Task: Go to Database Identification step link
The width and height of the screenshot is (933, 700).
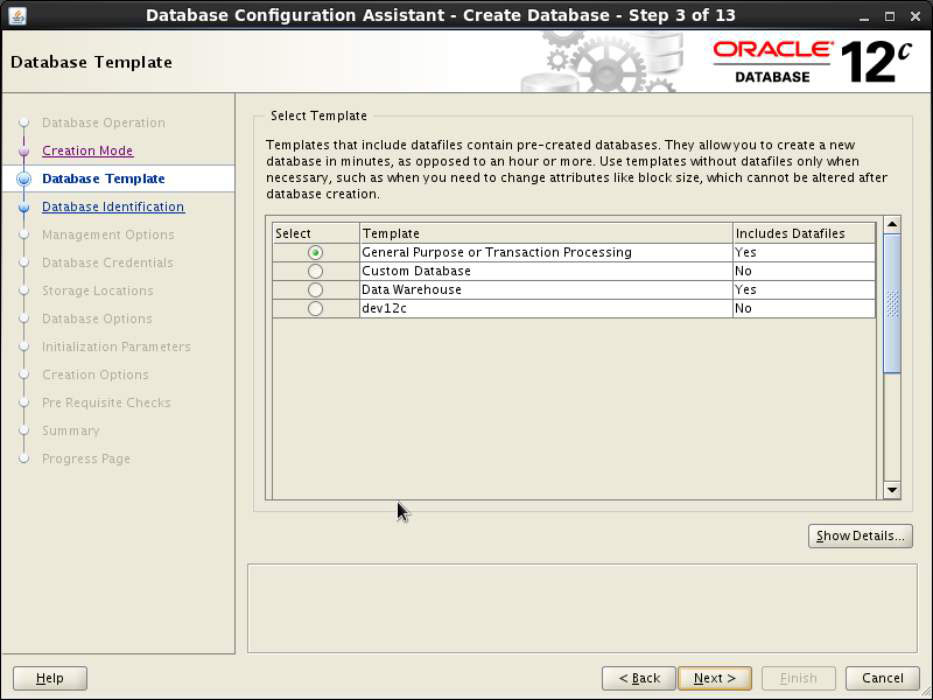Action: pos(113,207)
